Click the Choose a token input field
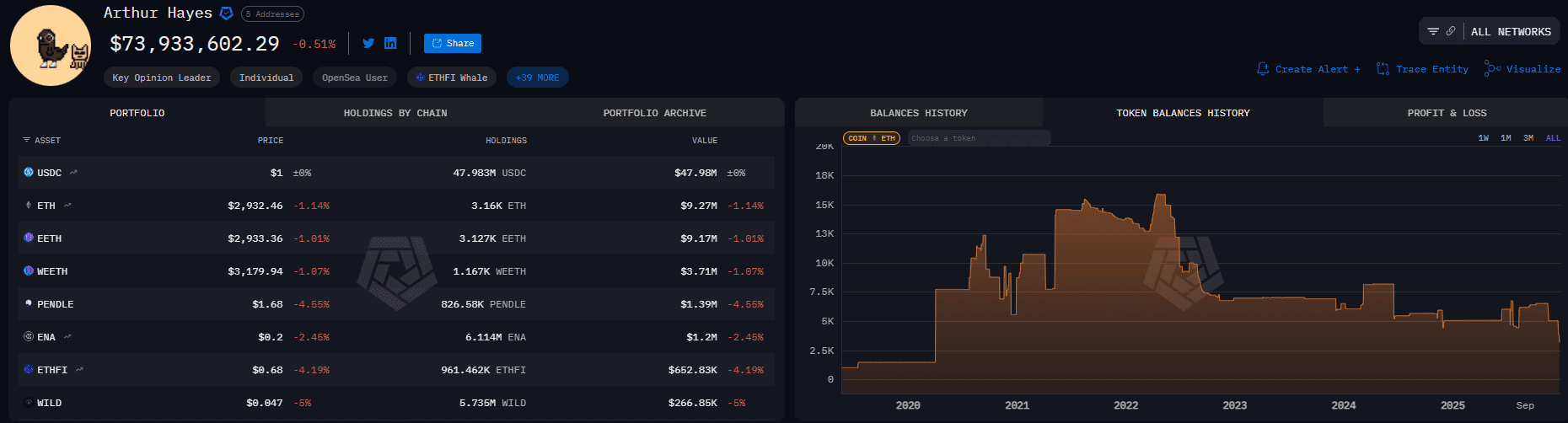The width and height of the screenshot is (1568, 423). click(978, 138)
